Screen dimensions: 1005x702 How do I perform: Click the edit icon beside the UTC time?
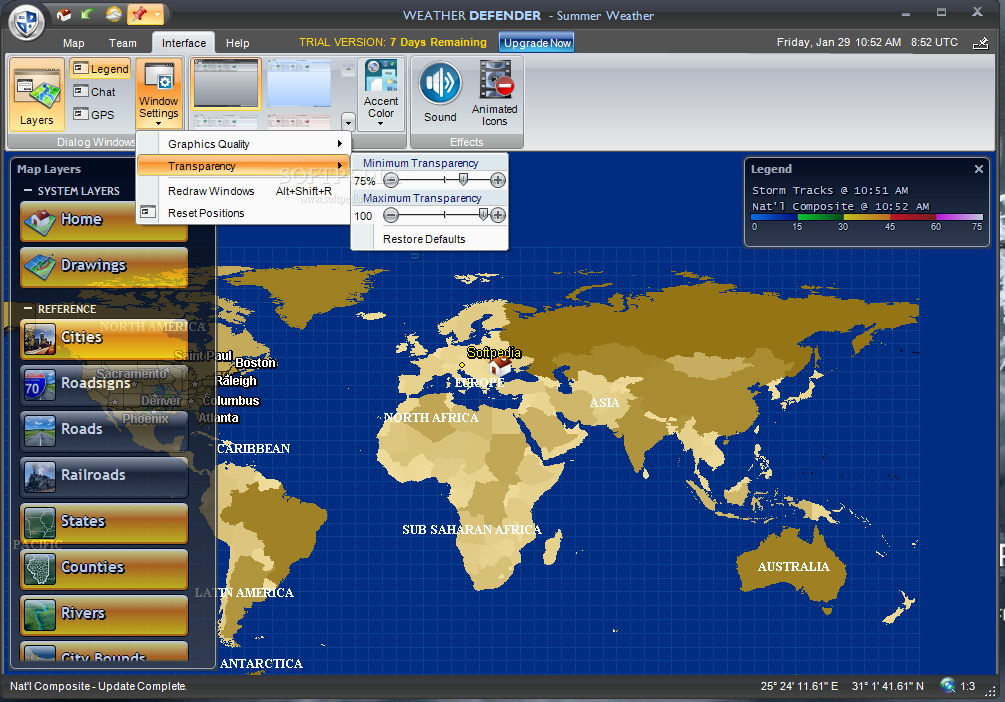[981, 43]
